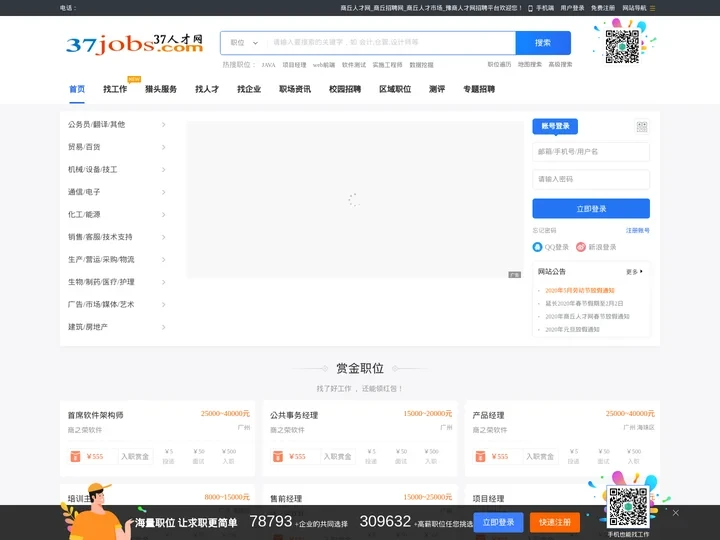Click the Sina Weibo login icon

(581, 247)
